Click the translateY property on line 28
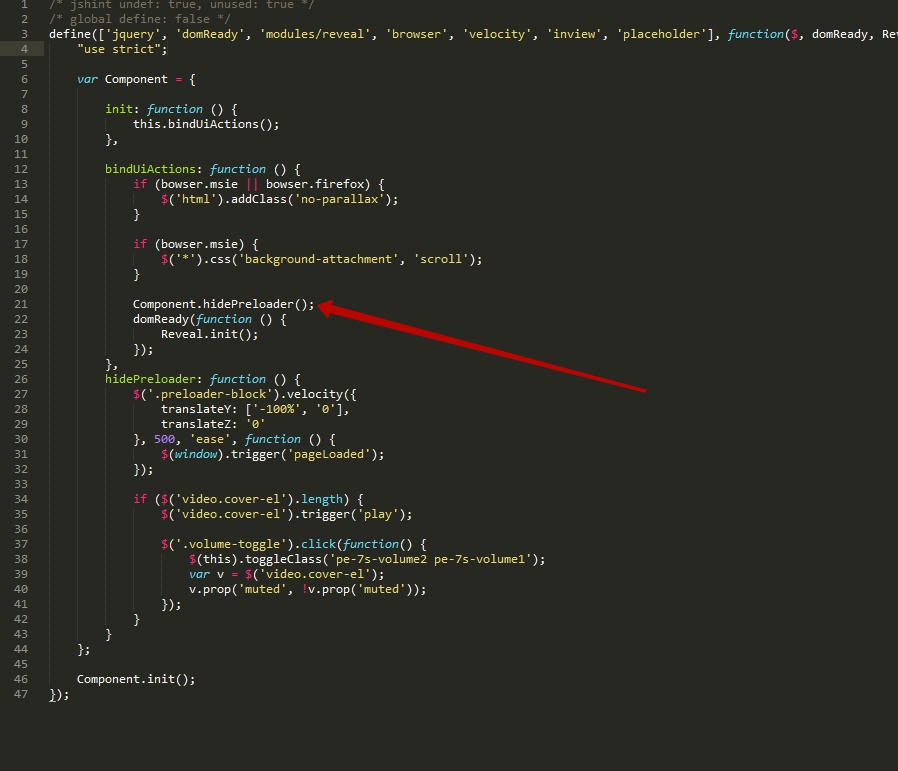The width and height of the screenshot is (898, 771). click(x=198, y=409)
